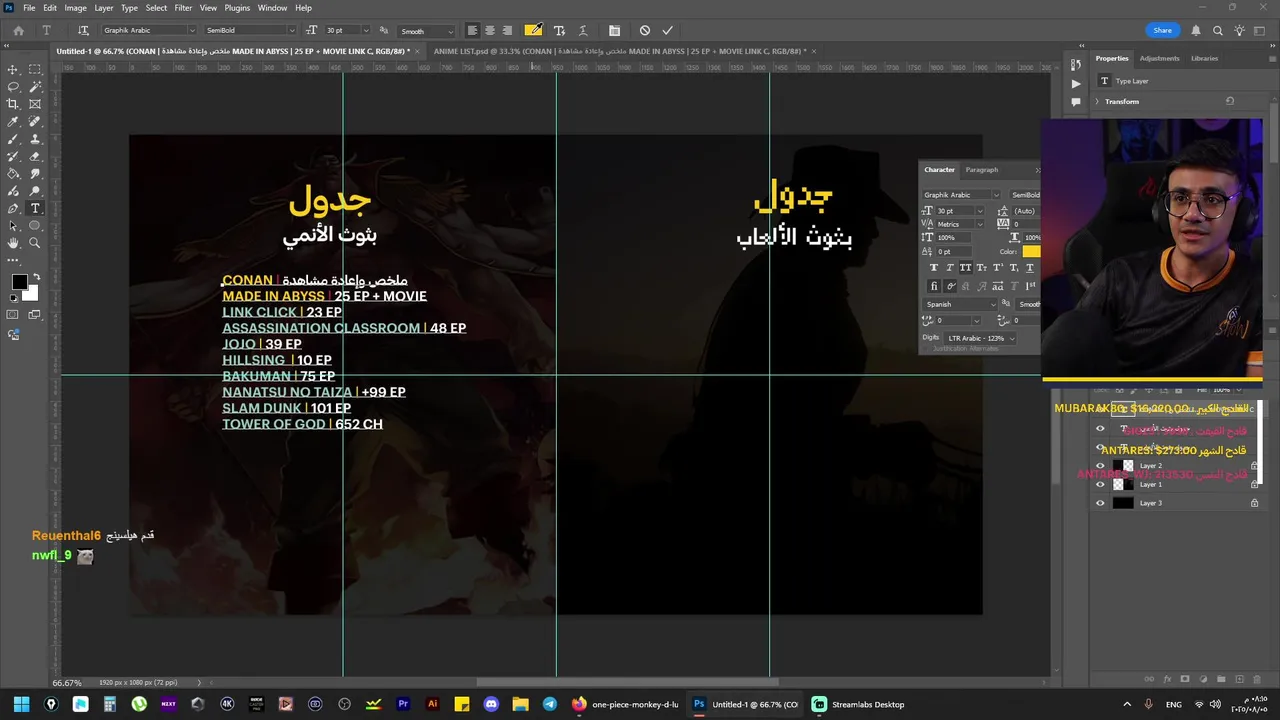Expand the Transform section in Properties
This screenshot has height=720, width=1280.
(x=1097, y=101)
